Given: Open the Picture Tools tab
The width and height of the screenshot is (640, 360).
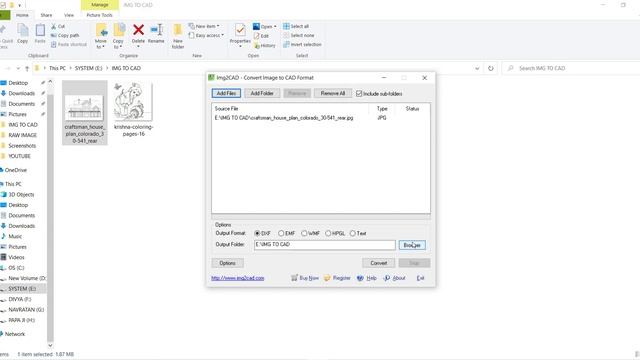Looking at the screenshot, I should point(100,15).
